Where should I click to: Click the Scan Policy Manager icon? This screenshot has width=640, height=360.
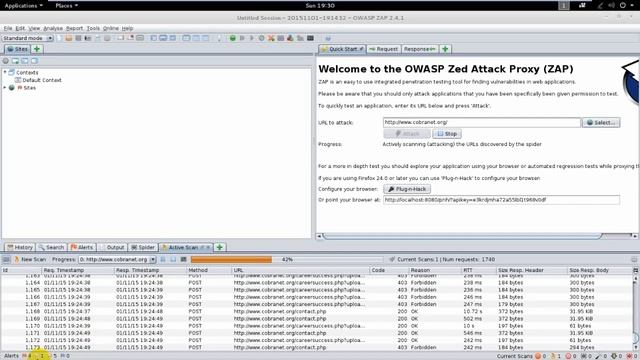tap(281, 38)
